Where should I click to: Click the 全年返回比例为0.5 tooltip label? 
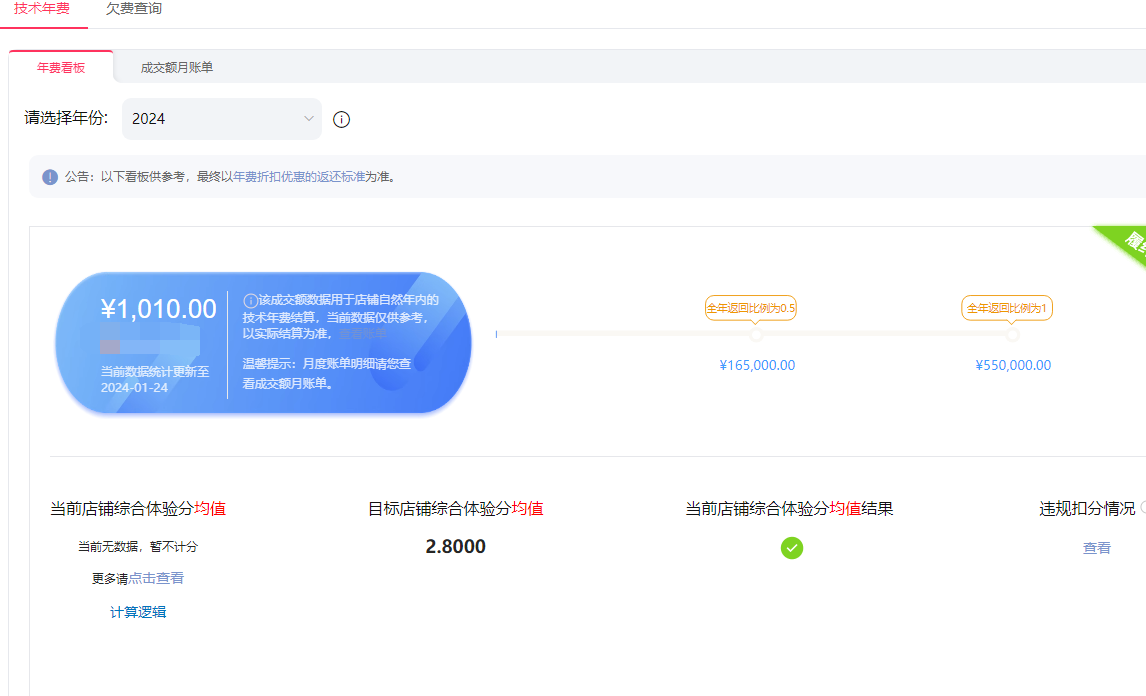[x=751, y=308]
